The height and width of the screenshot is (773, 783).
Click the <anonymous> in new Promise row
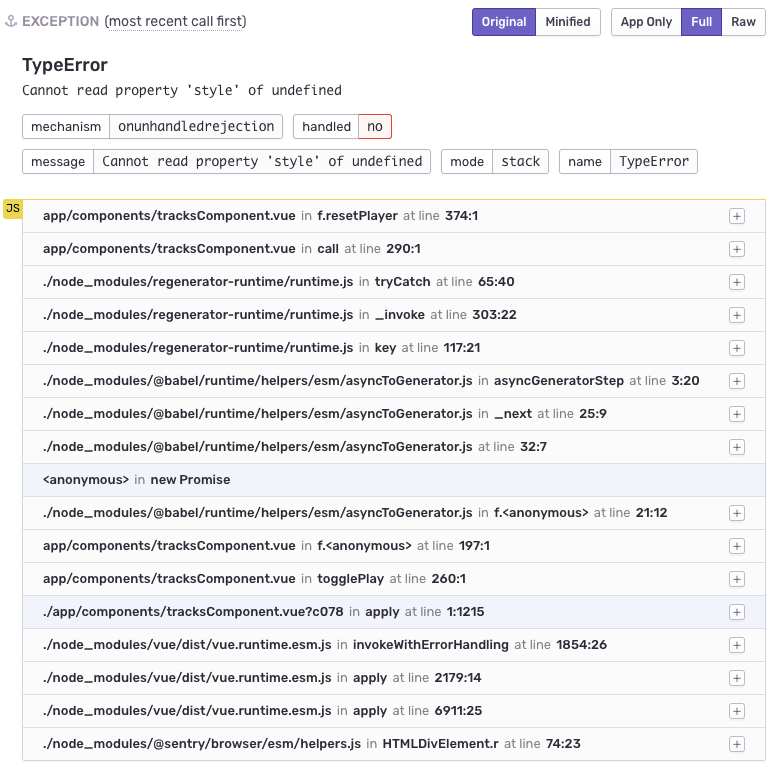click(x=393, y=480)
